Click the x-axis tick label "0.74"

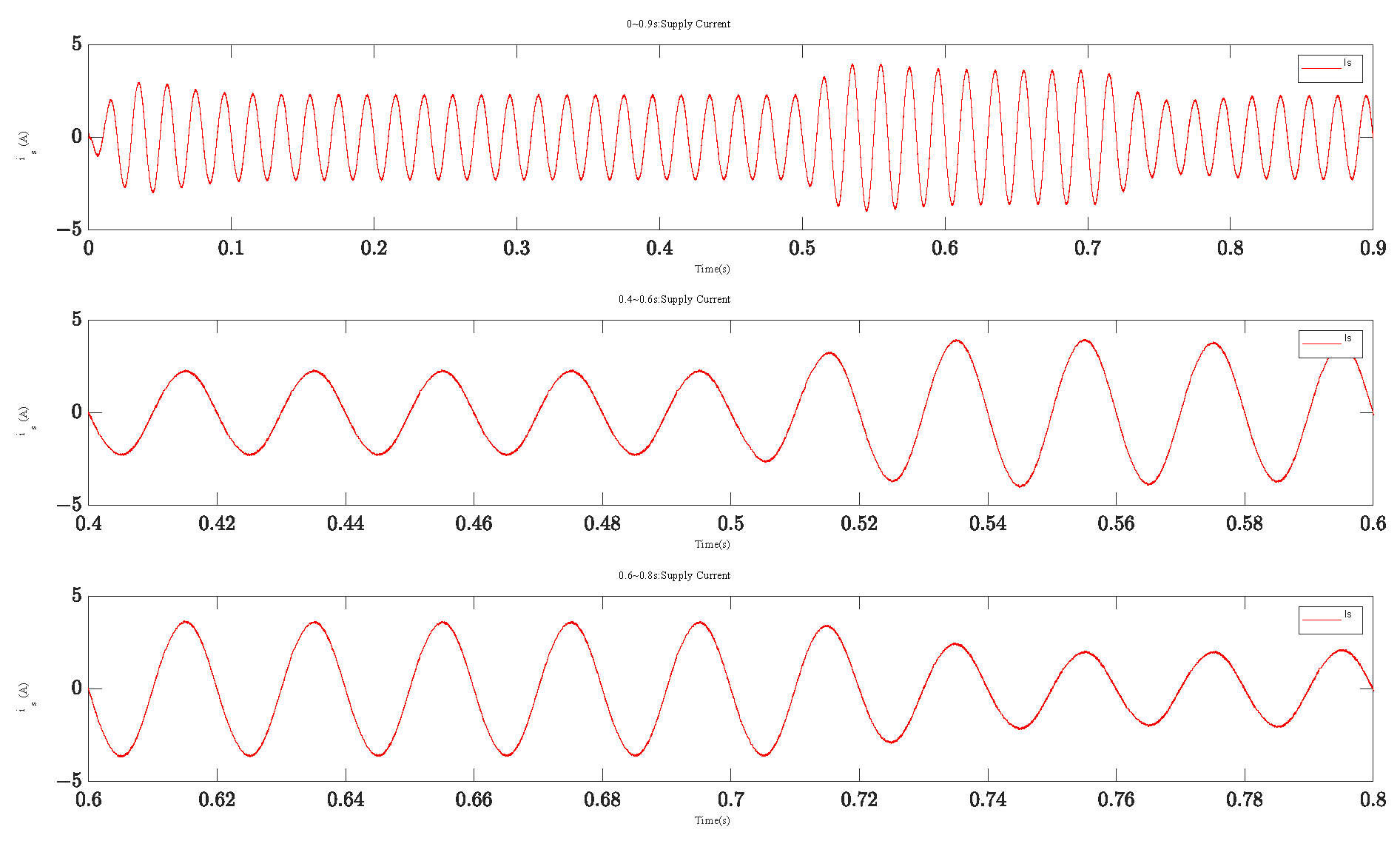pos(988,800)
